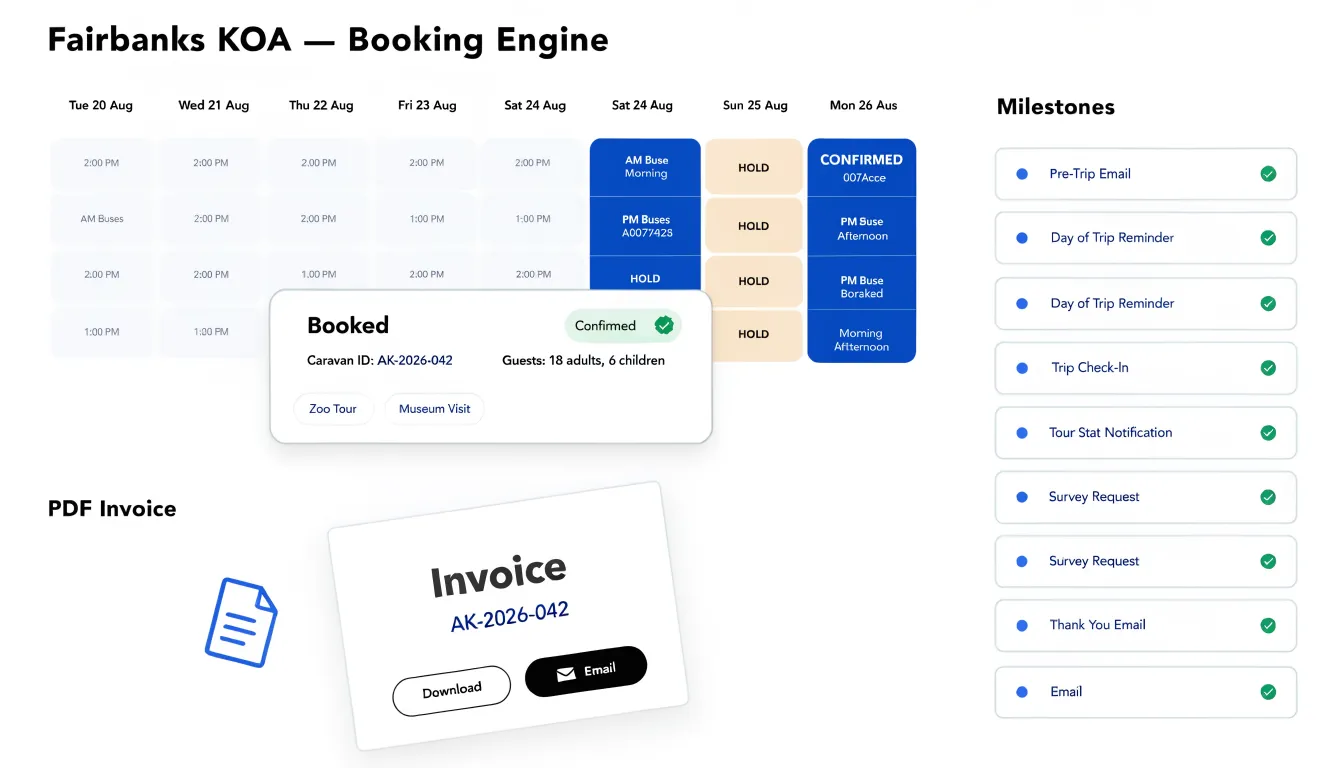Select the Tue 20 Aug column header

pyautogui.click(x=101, y=105)
